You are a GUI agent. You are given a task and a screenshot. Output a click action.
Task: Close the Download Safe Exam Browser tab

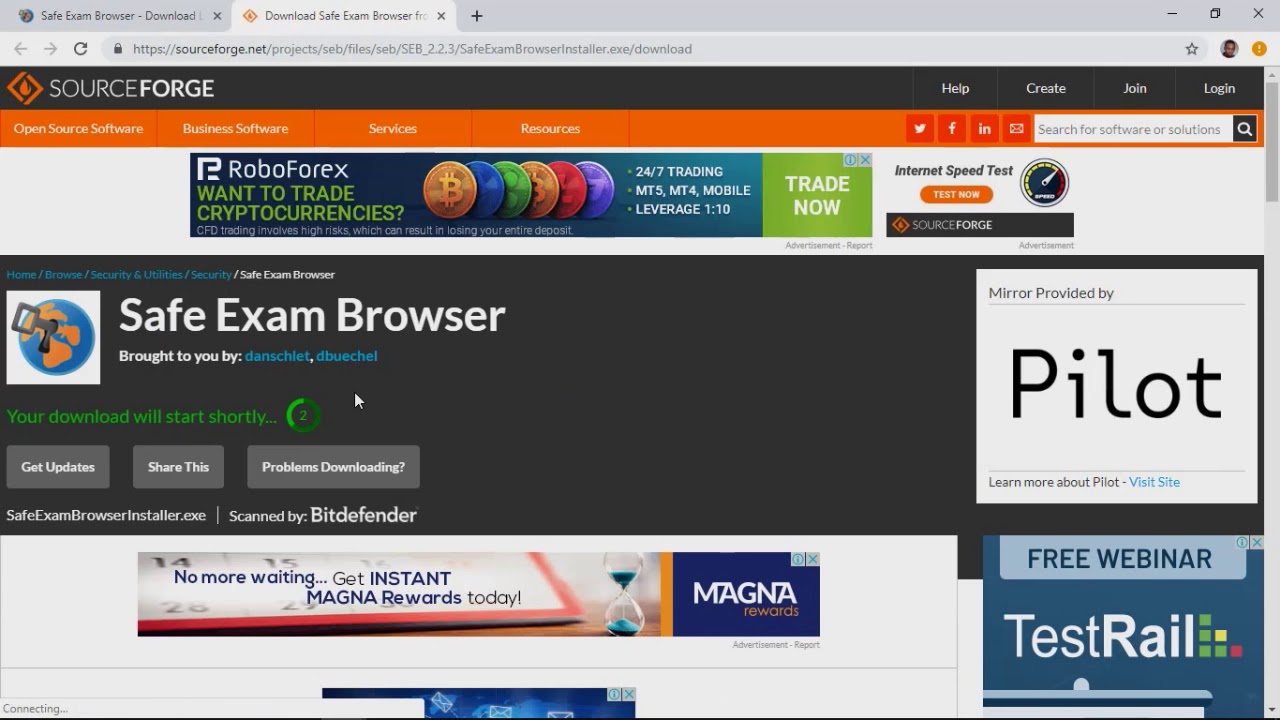pyautogui.click(x=441, y=16)
